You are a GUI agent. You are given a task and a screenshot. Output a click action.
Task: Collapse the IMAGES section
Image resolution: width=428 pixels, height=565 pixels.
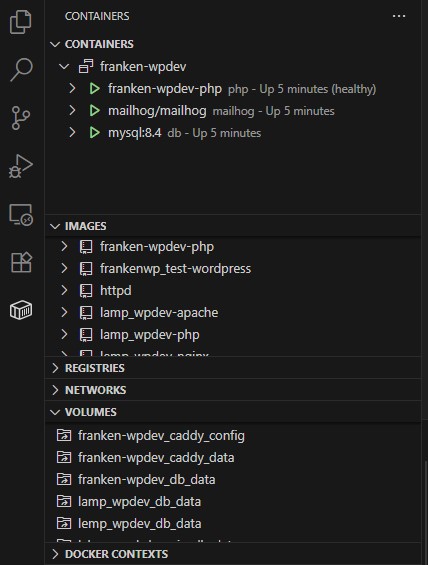pyautogui.click(x=55, y=226)
